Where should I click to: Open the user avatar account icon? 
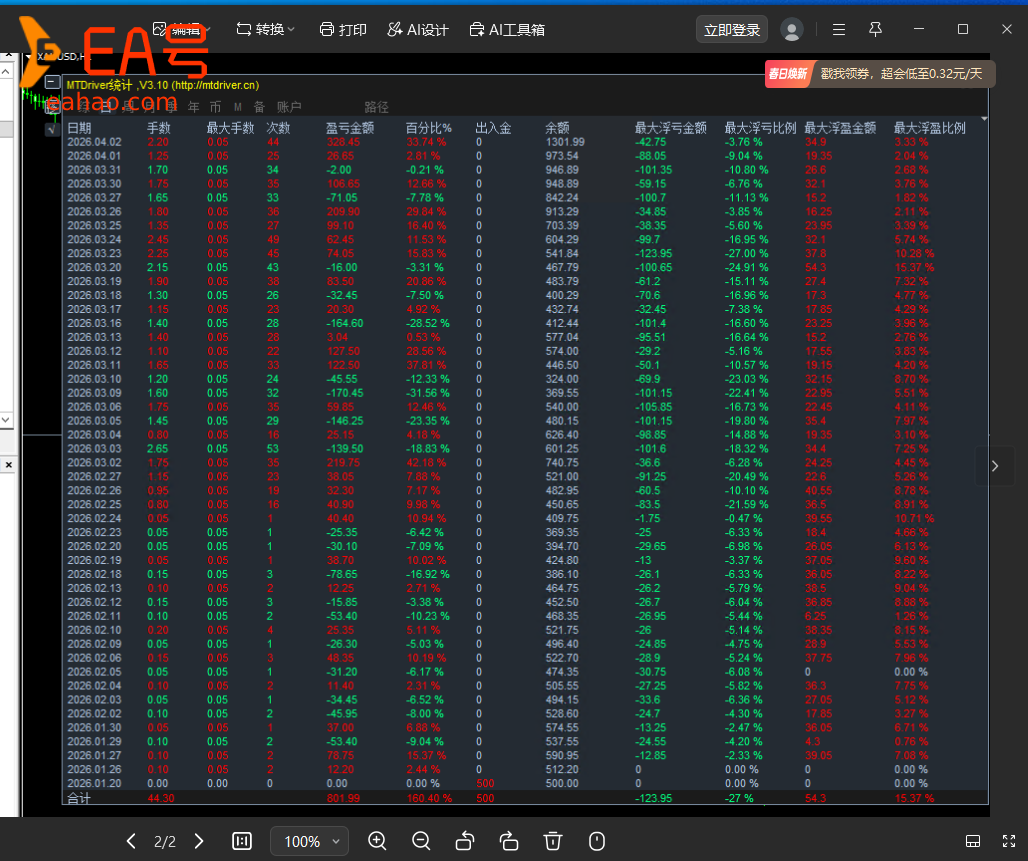(792, 30)
